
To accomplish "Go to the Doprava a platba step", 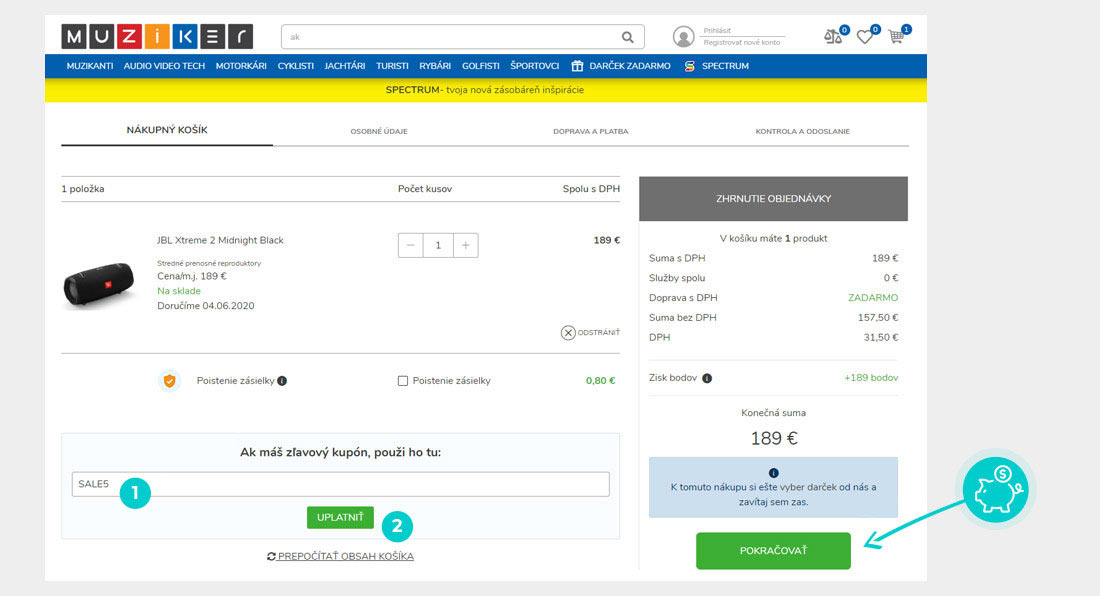I will coord(591,131).
